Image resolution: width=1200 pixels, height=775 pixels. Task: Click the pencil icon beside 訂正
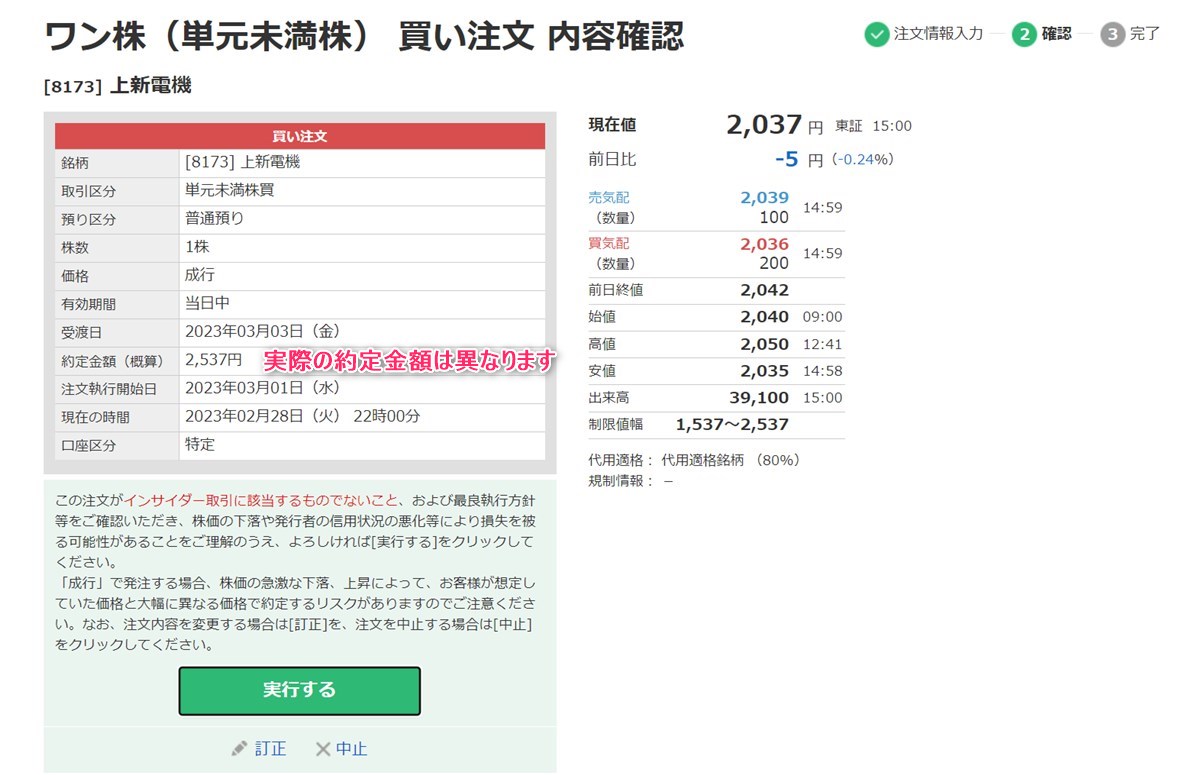point(239,749)
